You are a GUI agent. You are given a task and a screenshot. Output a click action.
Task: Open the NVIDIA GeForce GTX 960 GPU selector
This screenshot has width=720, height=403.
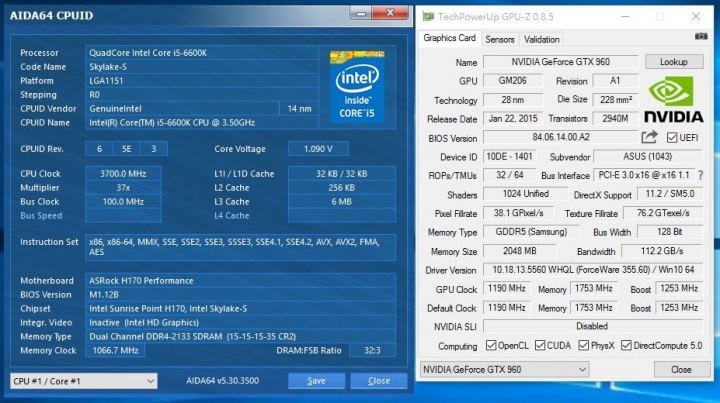point(504,369)
